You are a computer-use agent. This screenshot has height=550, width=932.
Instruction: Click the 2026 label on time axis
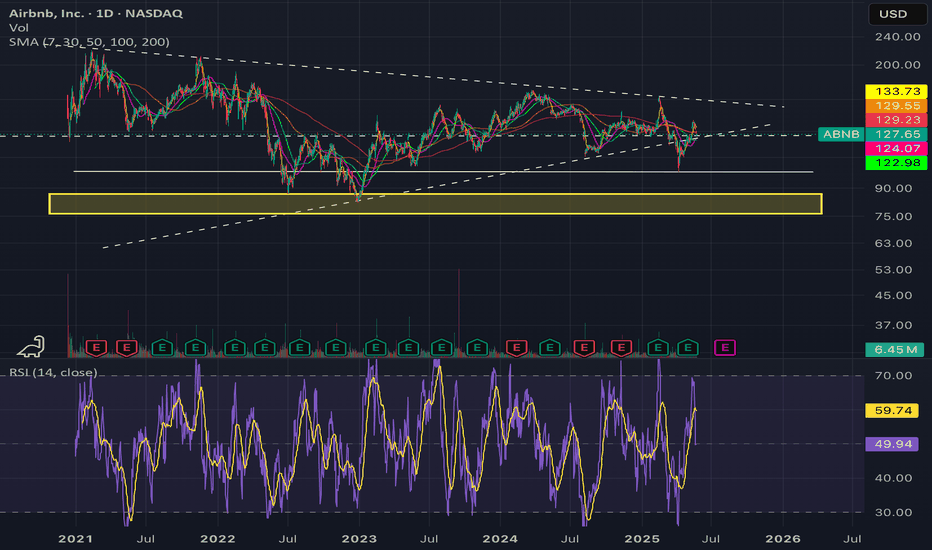click(x=783, y=539)
